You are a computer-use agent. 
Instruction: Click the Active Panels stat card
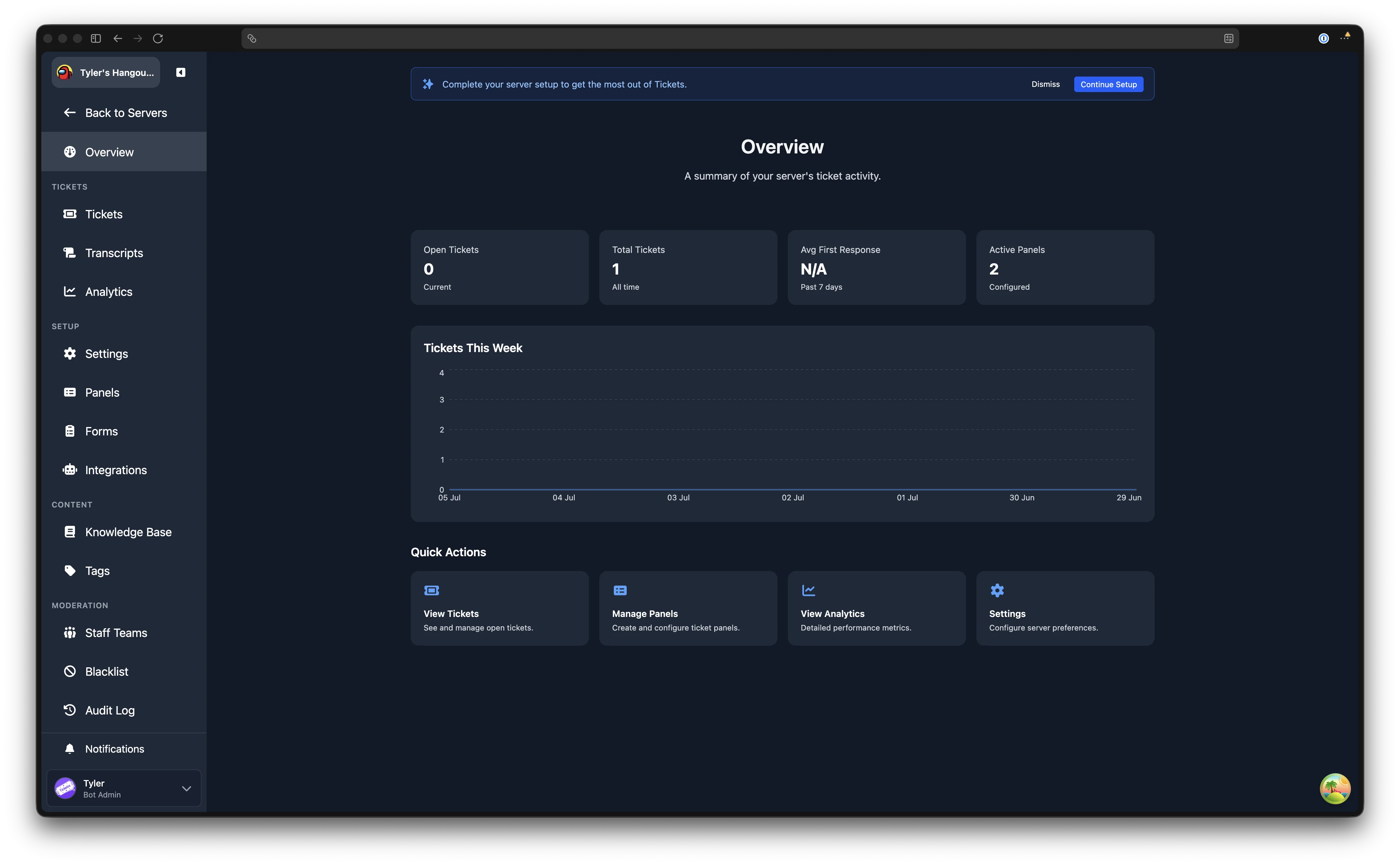click(x=1065, y=267)
